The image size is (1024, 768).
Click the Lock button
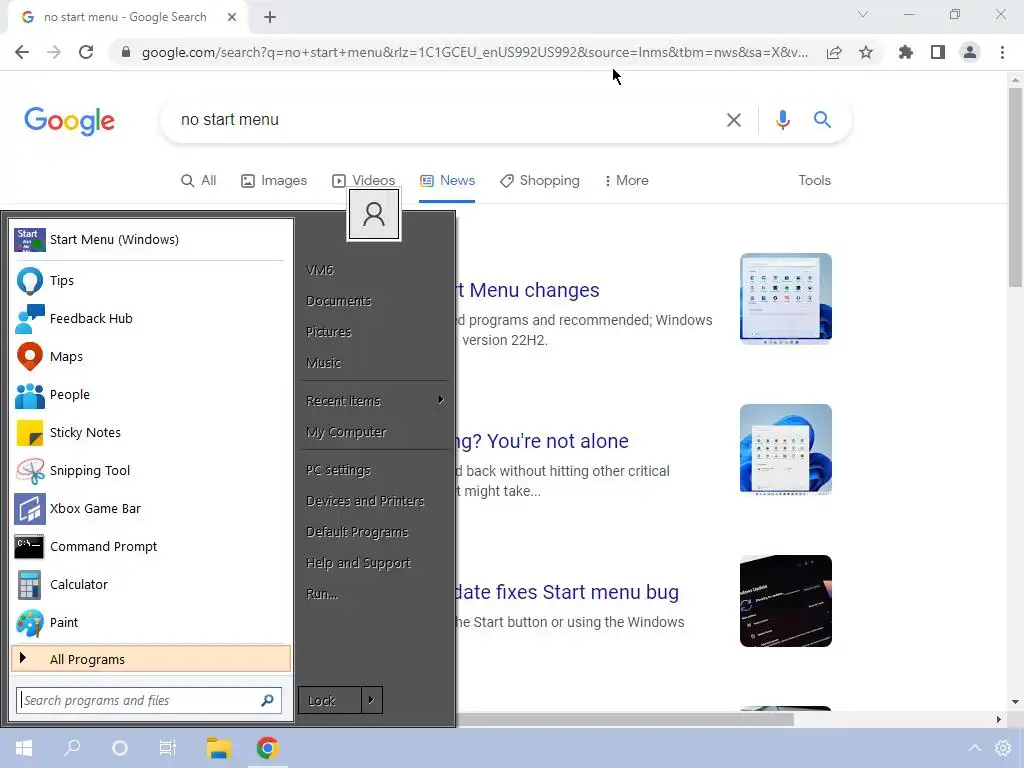(x=330, y=700)
